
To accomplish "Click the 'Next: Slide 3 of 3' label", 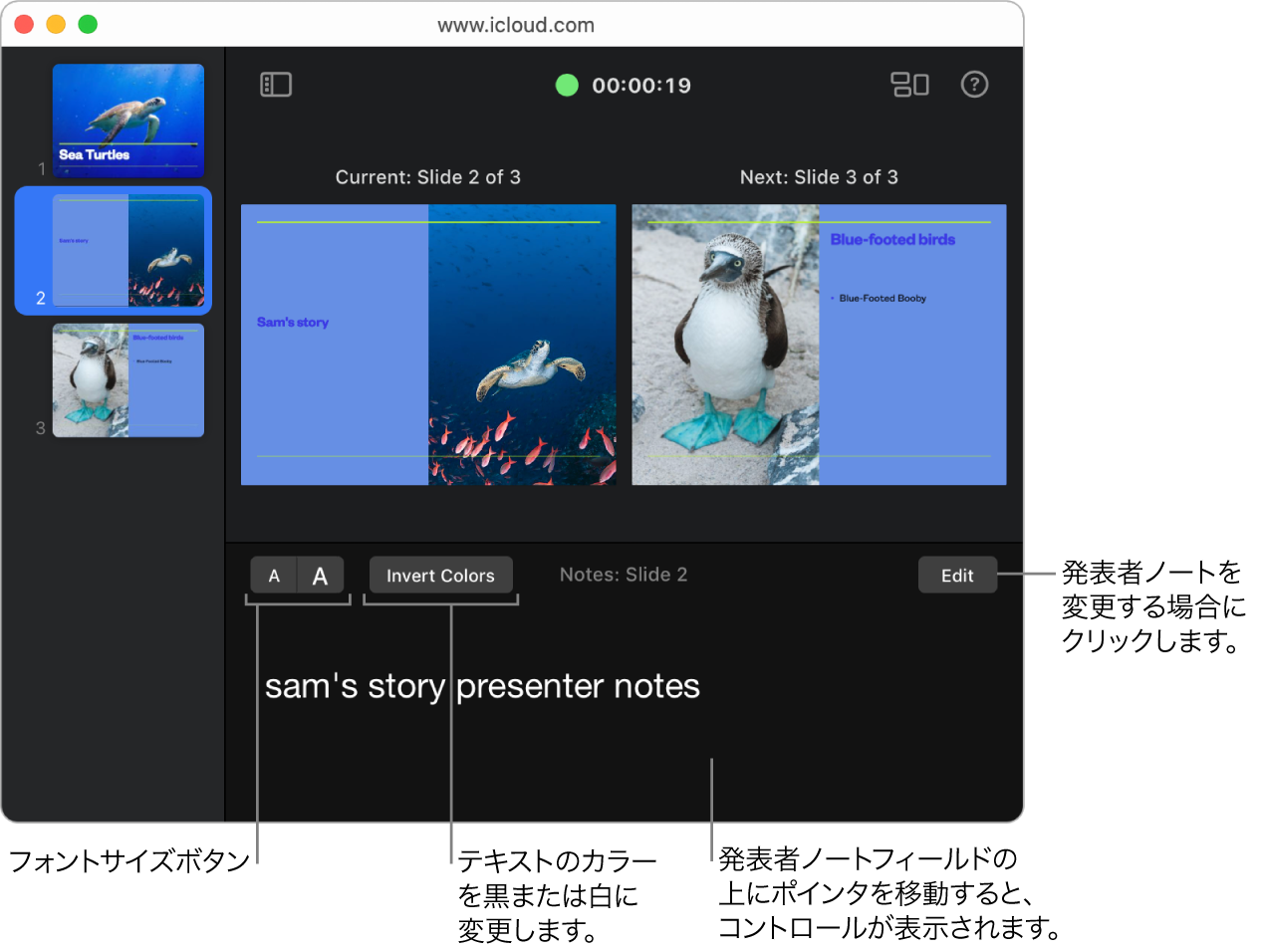I will tap(819, 177).
